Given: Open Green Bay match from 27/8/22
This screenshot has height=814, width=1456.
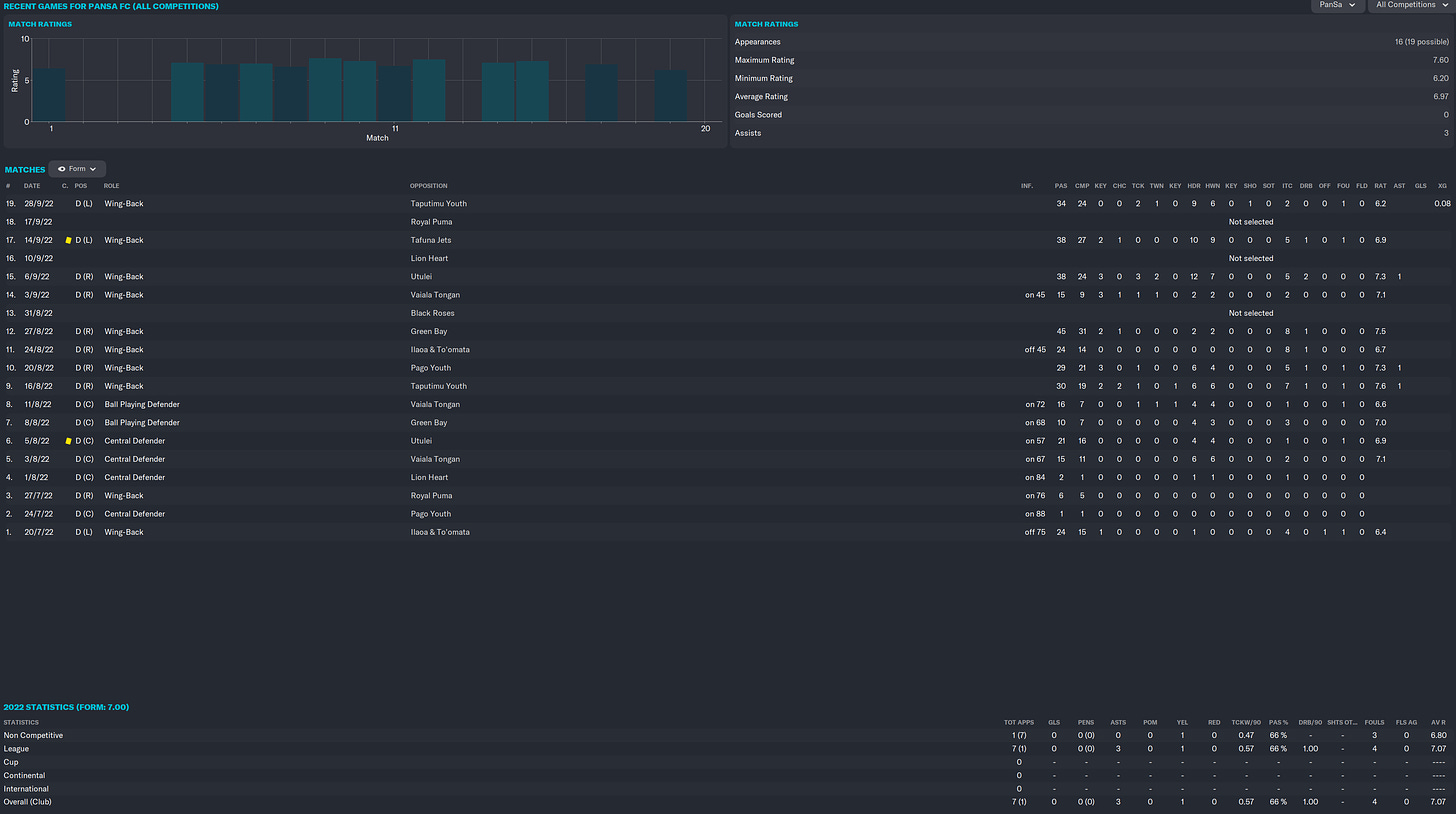Looking at the screenshot, I should tap(428, 331).
